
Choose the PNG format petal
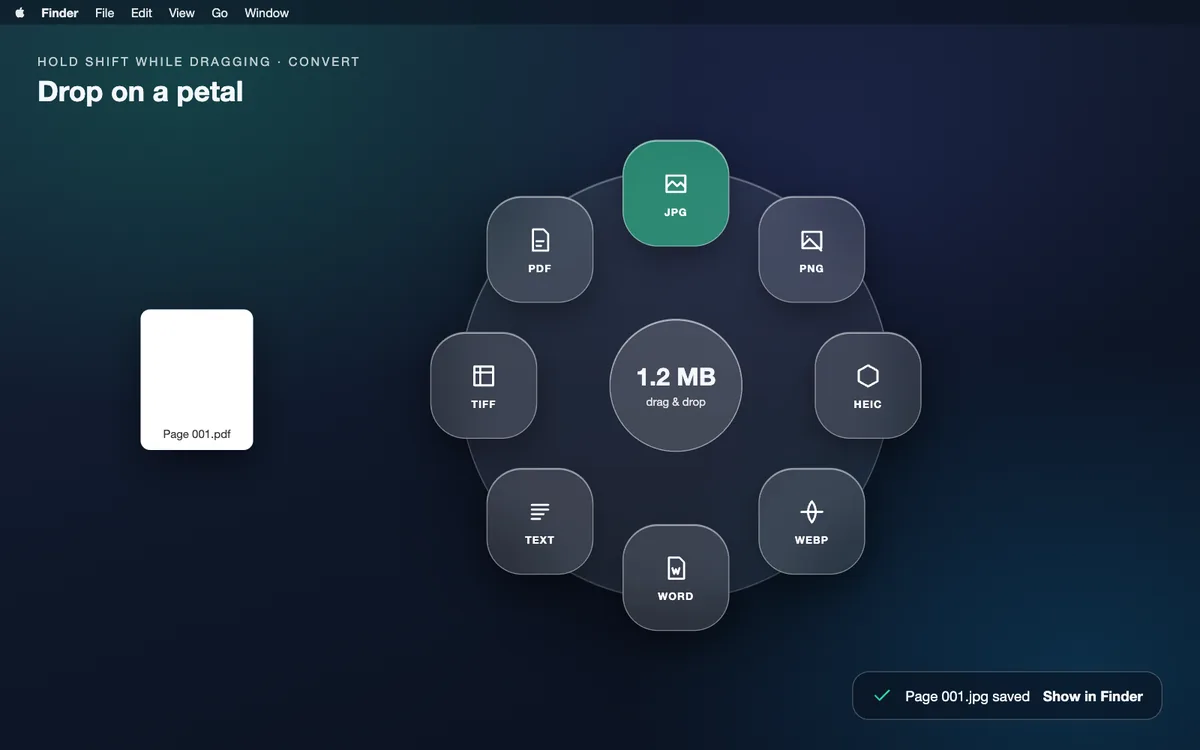[812, 249]
